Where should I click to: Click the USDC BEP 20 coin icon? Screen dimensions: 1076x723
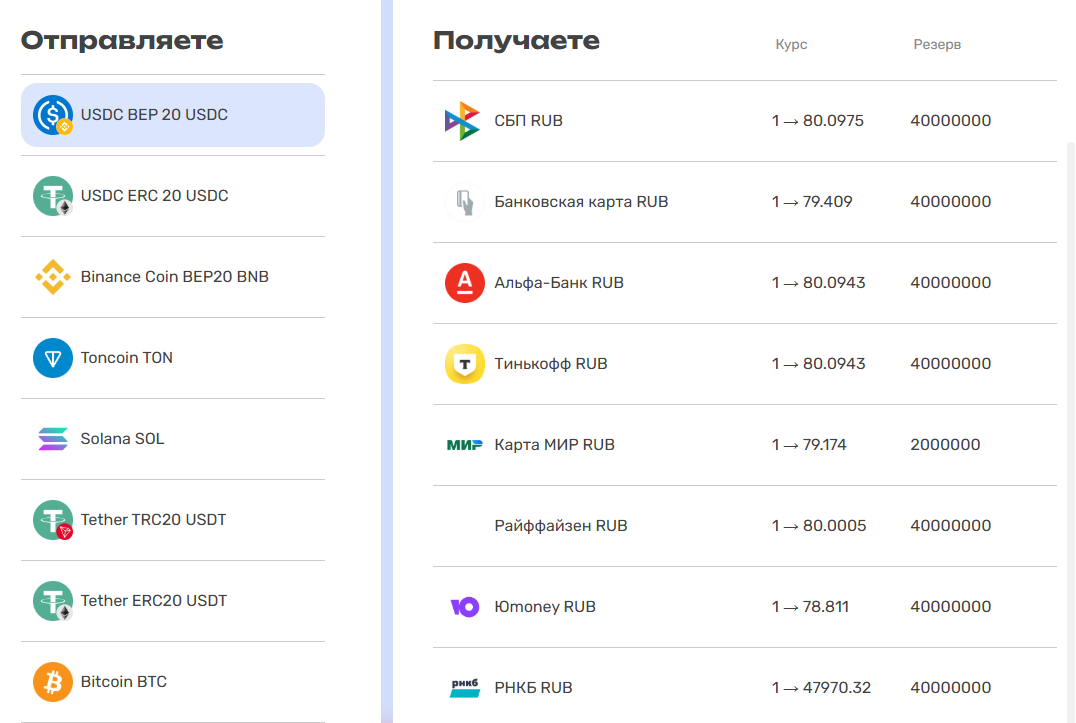coord(52,115)
